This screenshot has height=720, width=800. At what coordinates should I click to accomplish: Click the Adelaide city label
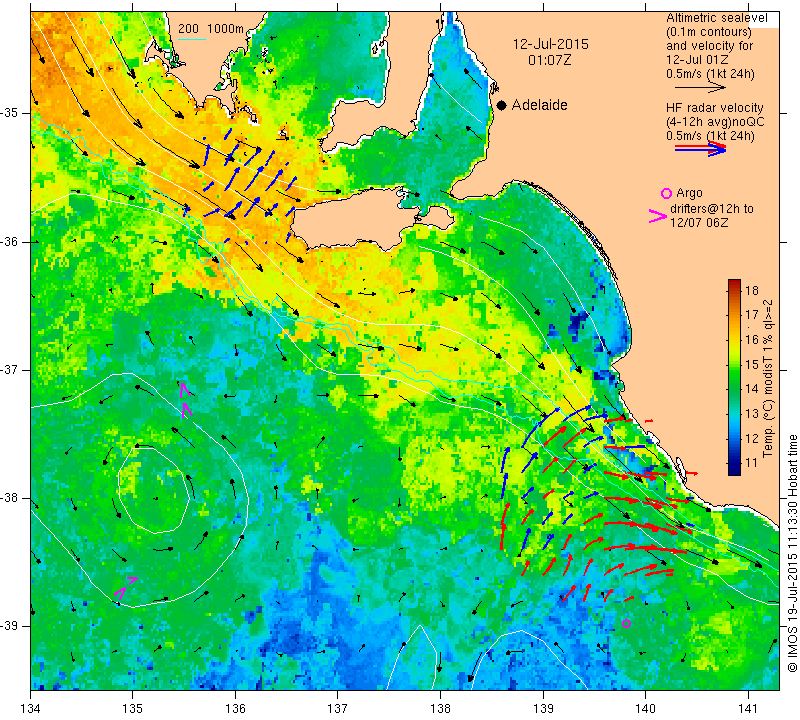[x=539, y=105]
